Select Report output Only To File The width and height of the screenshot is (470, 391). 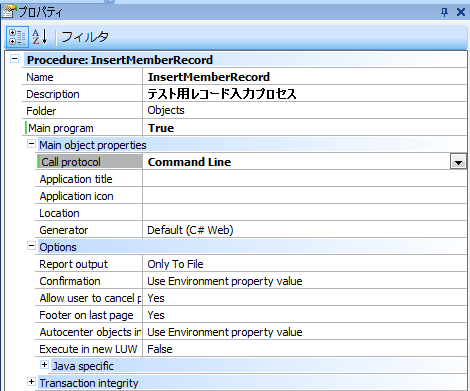[305, 264]
